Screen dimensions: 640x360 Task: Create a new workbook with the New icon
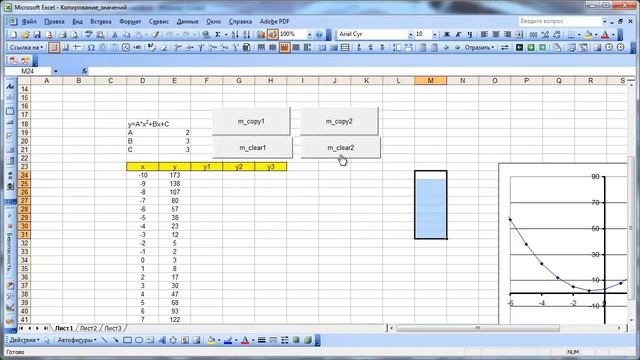point(13,35)
